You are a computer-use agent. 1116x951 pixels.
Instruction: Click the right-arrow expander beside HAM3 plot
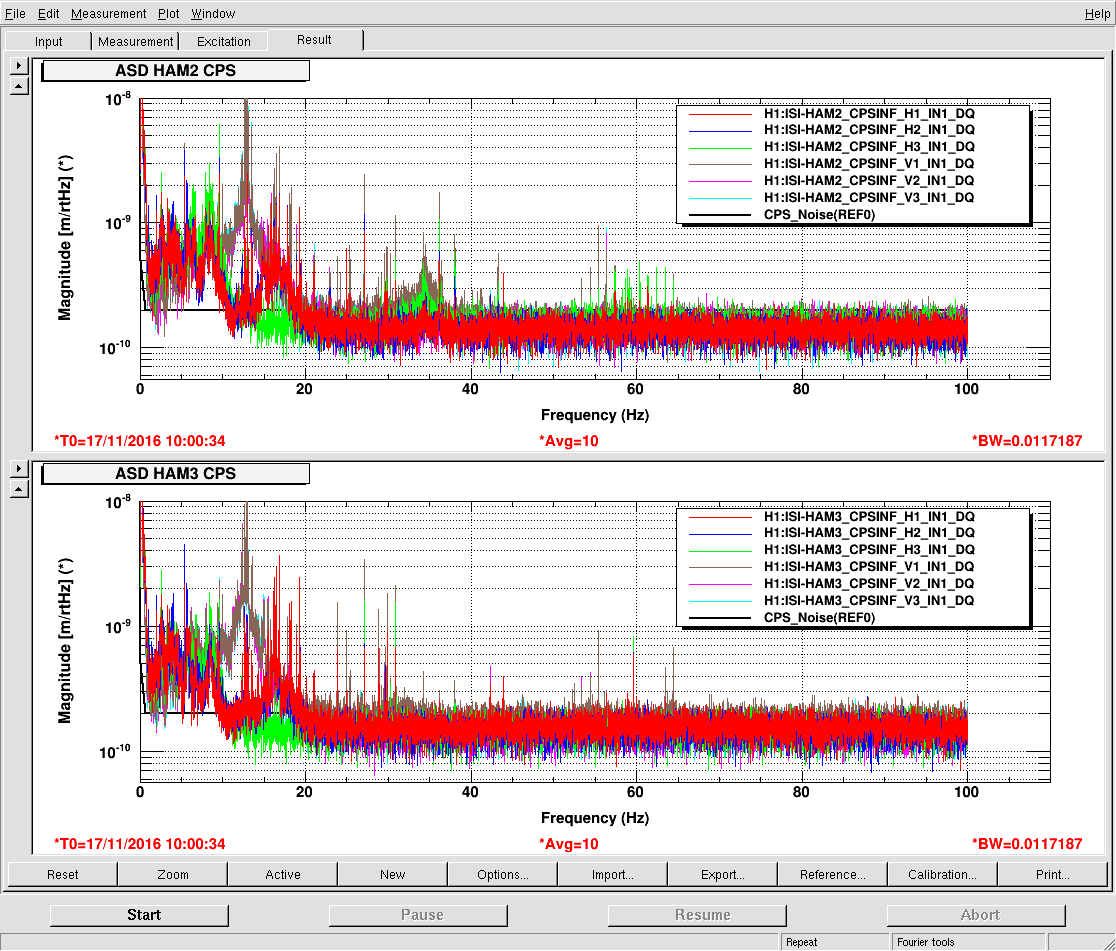click(19, 468)
